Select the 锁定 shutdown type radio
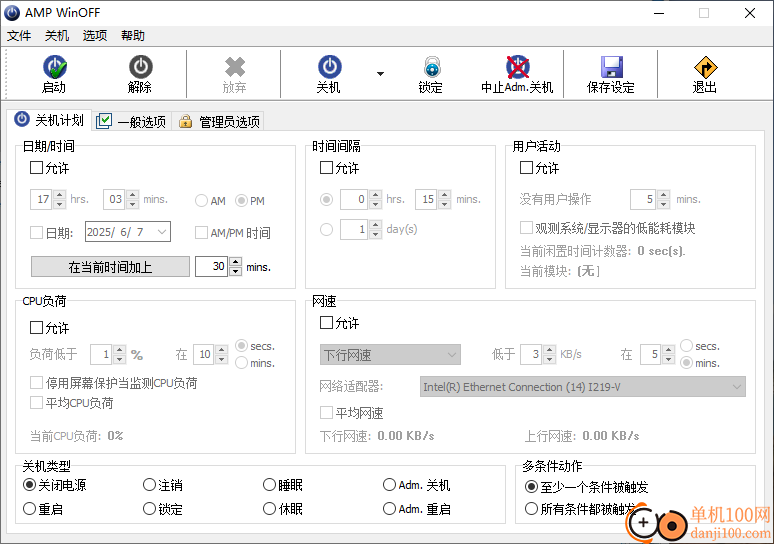The width and height of the screenshot is (774, 544). [x=149, y=508]
